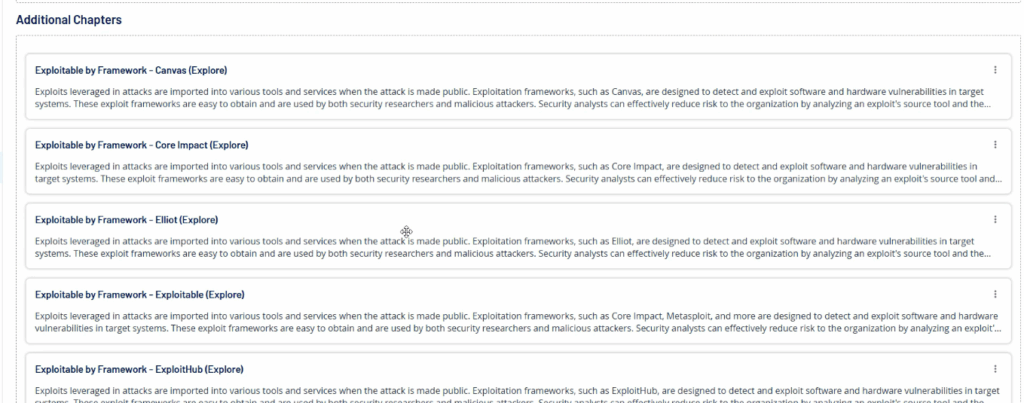The image size is (1024, 403).
Task: Click 'Exploitable by Framework - Elliot (Explore)' title
Action: pos(126,220)
